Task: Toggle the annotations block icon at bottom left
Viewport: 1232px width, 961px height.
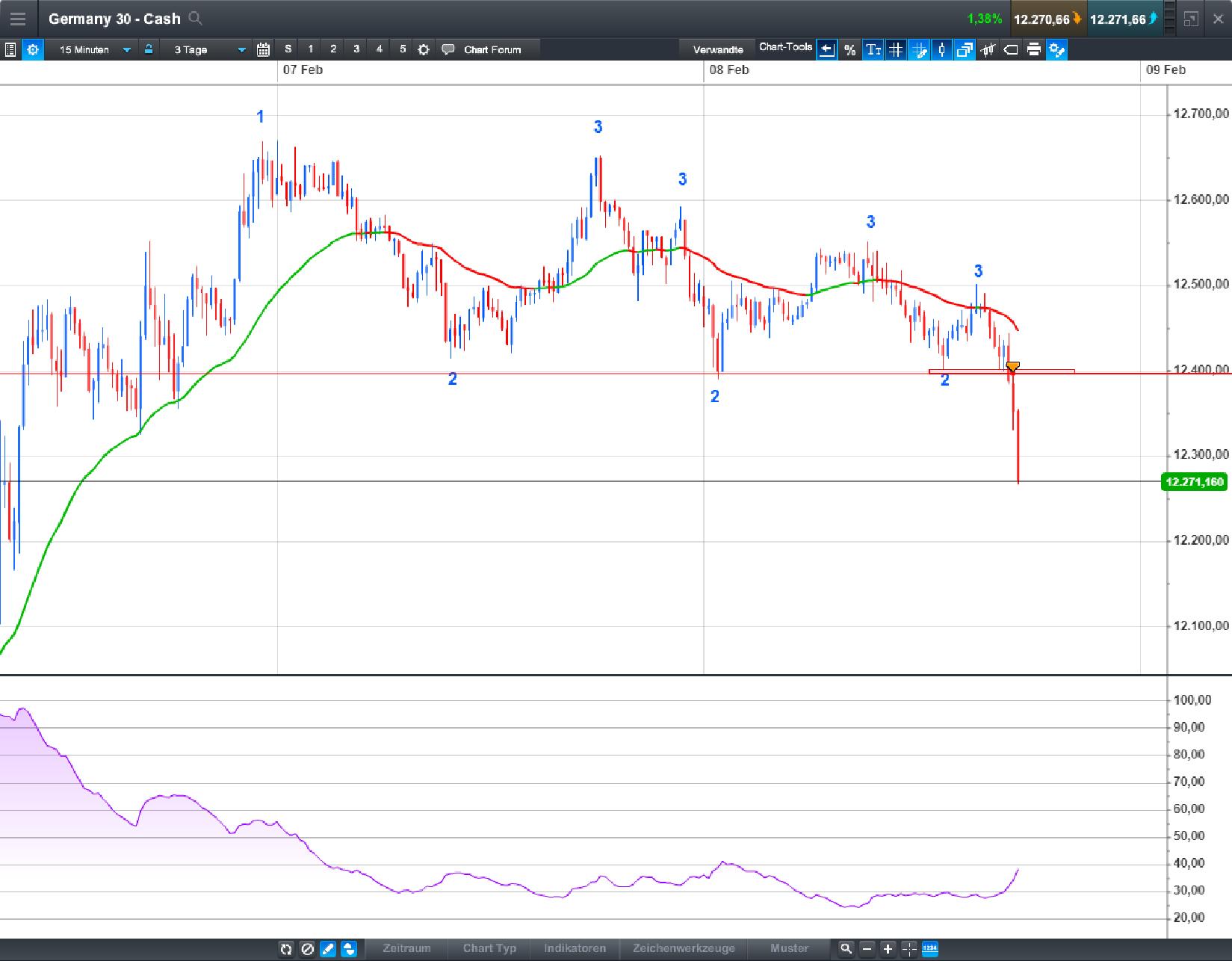Action: coord(307,948)
